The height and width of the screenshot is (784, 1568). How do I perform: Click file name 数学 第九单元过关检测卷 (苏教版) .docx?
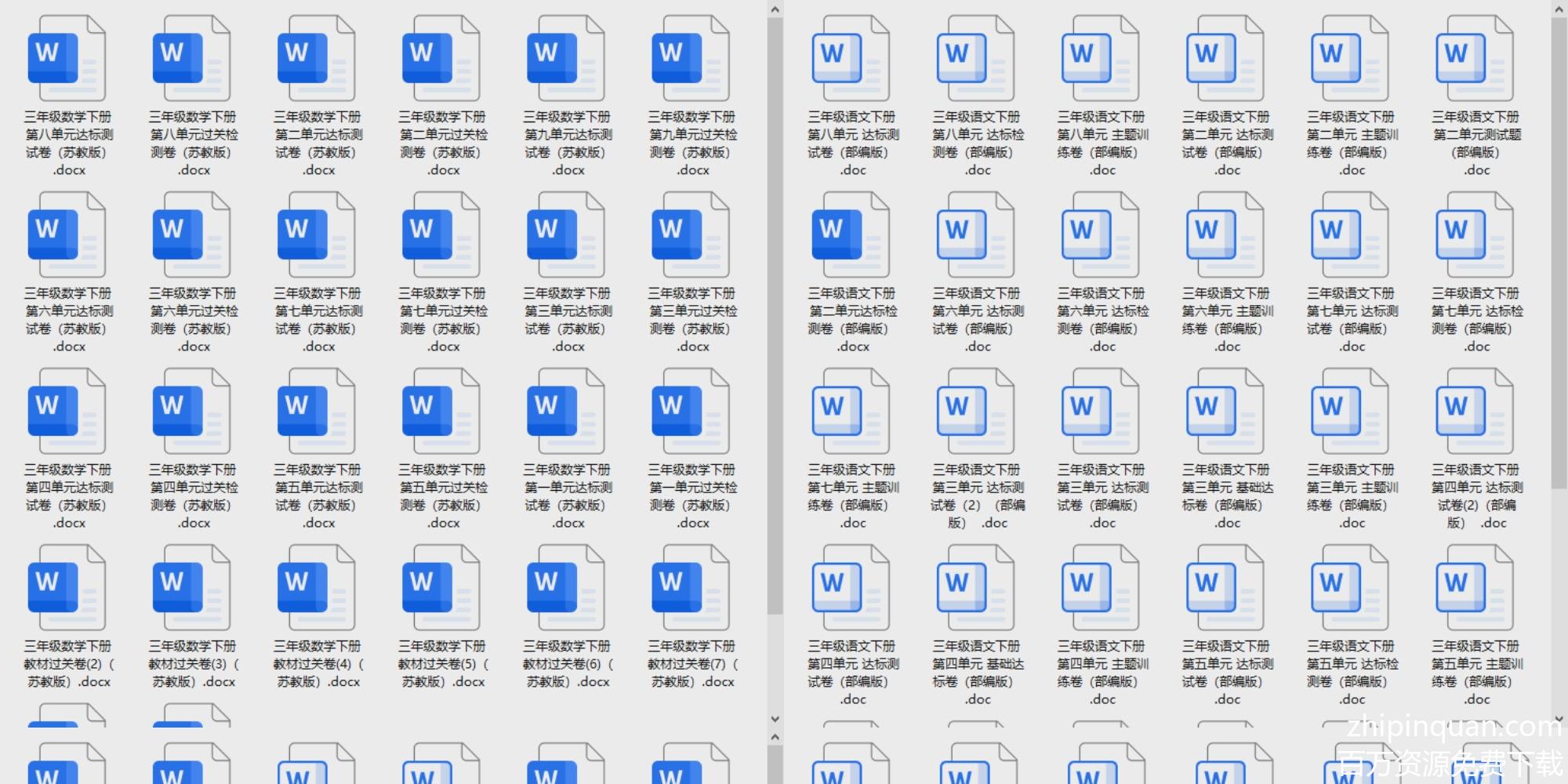692,143
